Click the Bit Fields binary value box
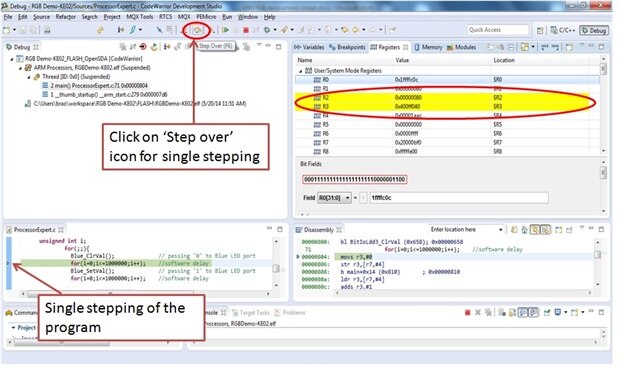The width and height of the screenshot is (620, 372). click(355, 179)
